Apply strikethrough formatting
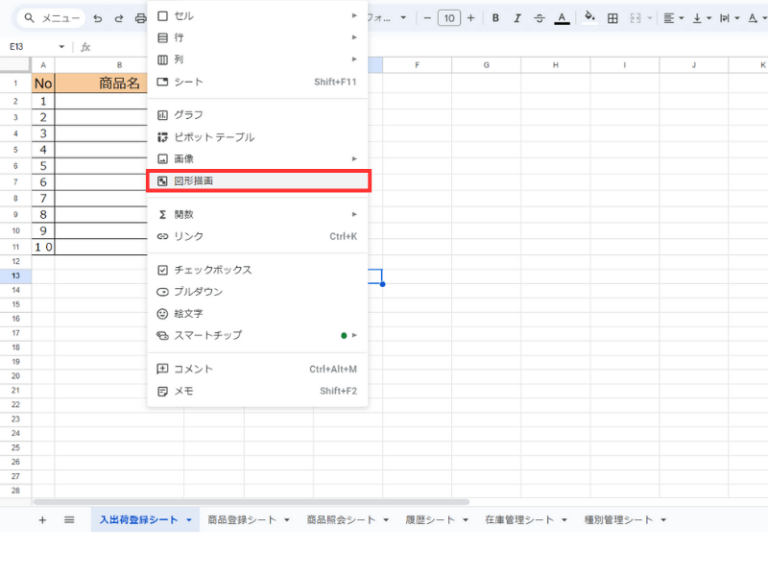 540,18
